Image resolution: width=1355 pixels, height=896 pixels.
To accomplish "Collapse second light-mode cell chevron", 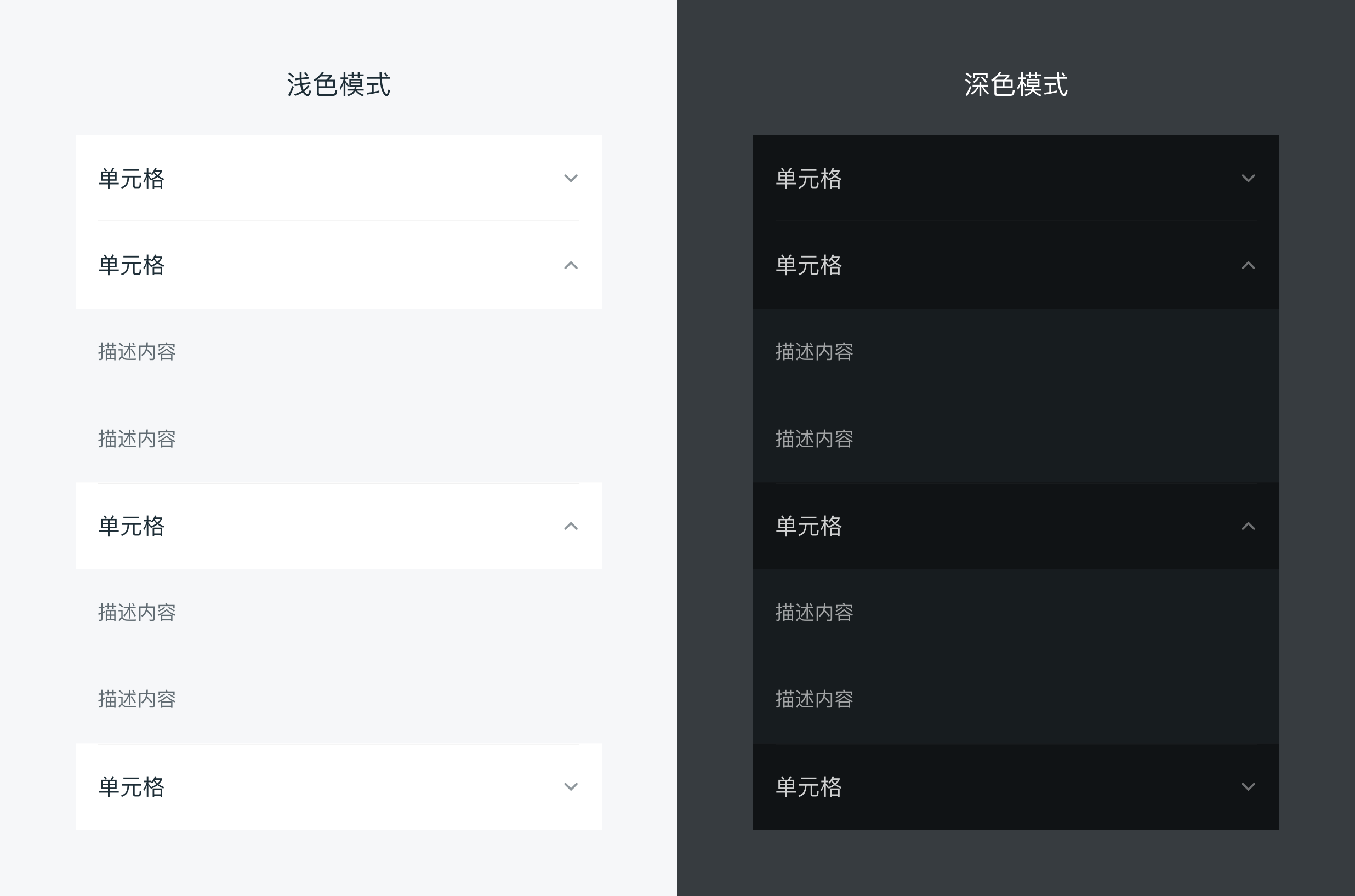I will coord(571,265).
